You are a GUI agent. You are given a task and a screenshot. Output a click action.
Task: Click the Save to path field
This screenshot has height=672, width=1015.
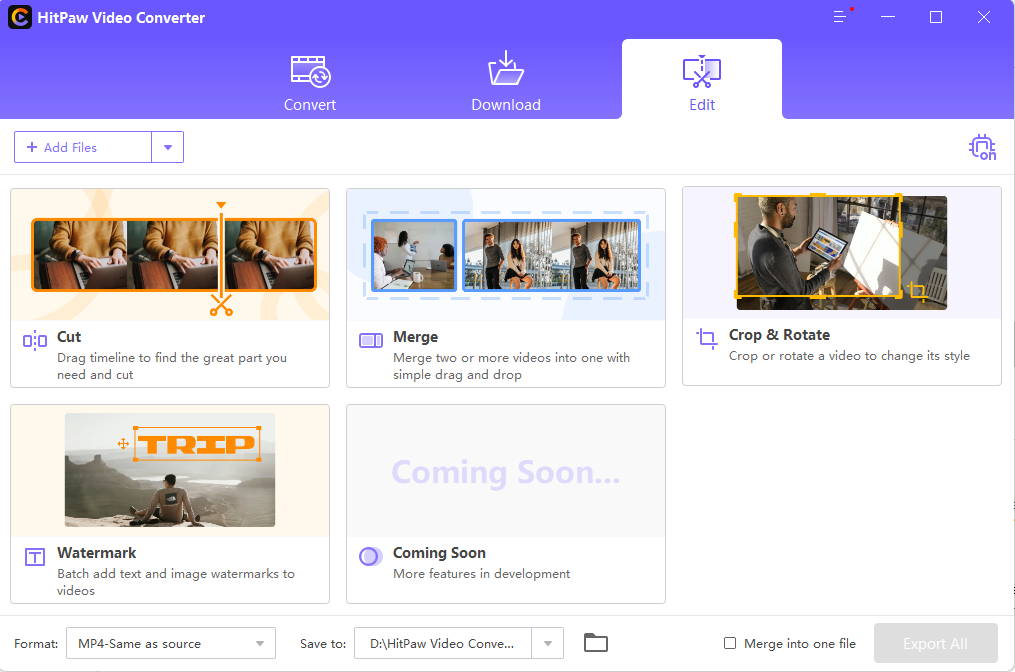coord(445,643)
